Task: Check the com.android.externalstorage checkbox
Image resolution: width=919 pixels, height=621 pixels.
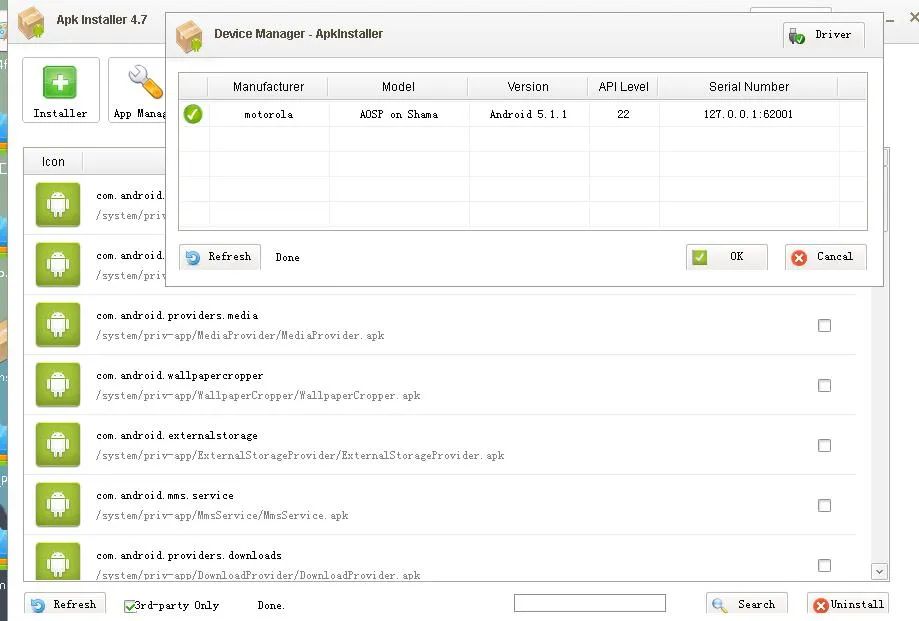Action: (824, 445)
